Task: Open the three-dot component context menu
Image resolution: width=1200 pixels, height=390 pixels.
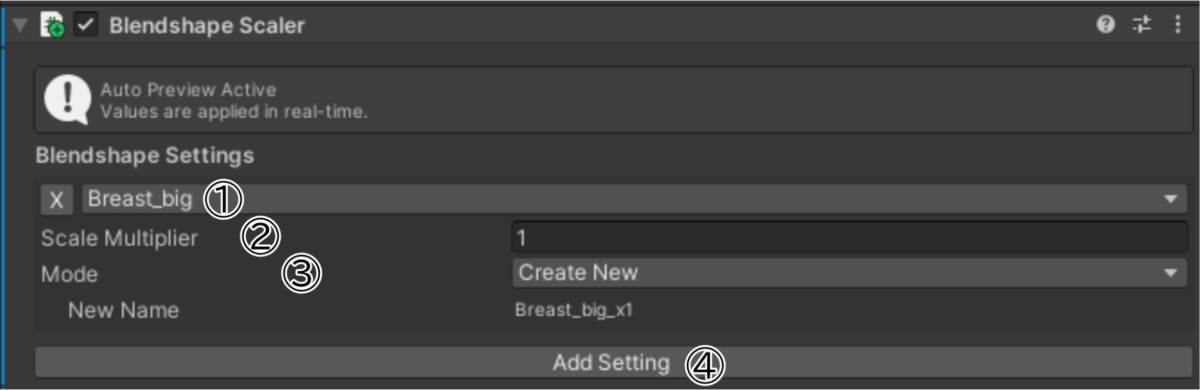Action: pos(1177,26)
